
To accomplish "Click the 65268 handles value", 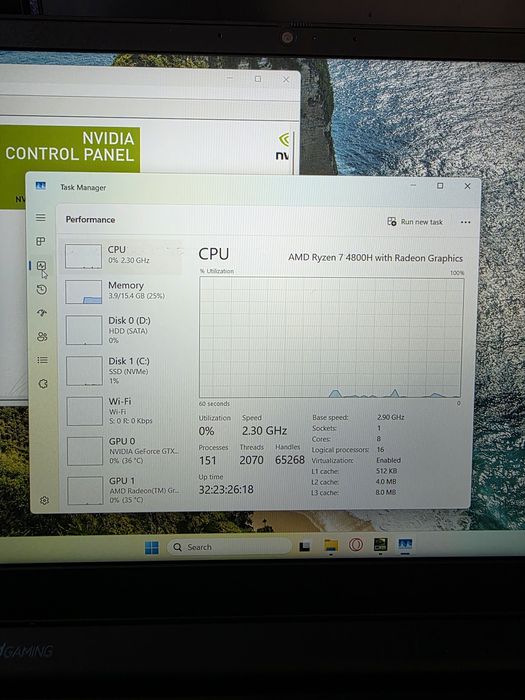I will tap(290, 460).
